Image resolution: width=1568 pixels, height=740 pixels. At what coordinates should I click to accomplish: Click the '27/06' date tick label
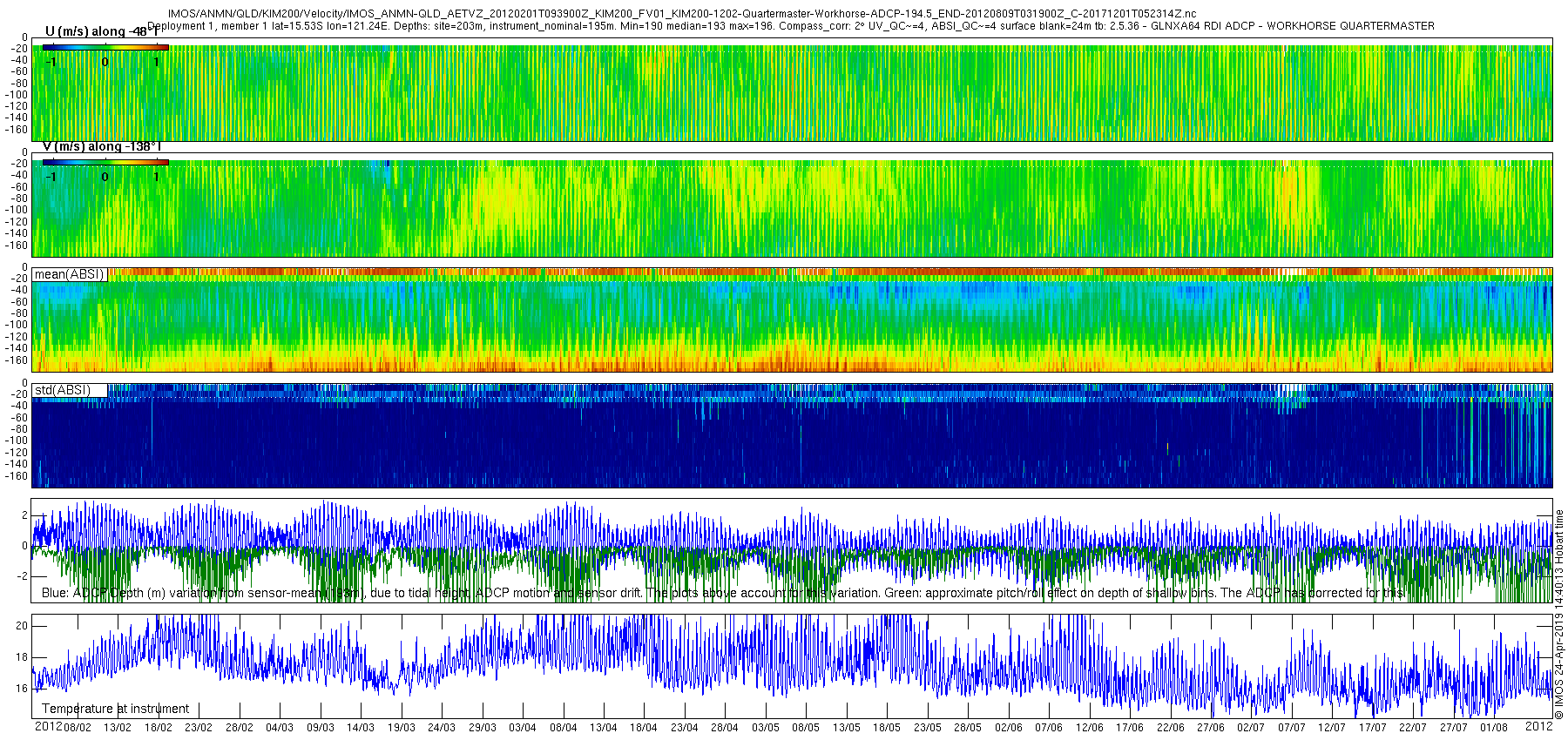pos(1211,728)
